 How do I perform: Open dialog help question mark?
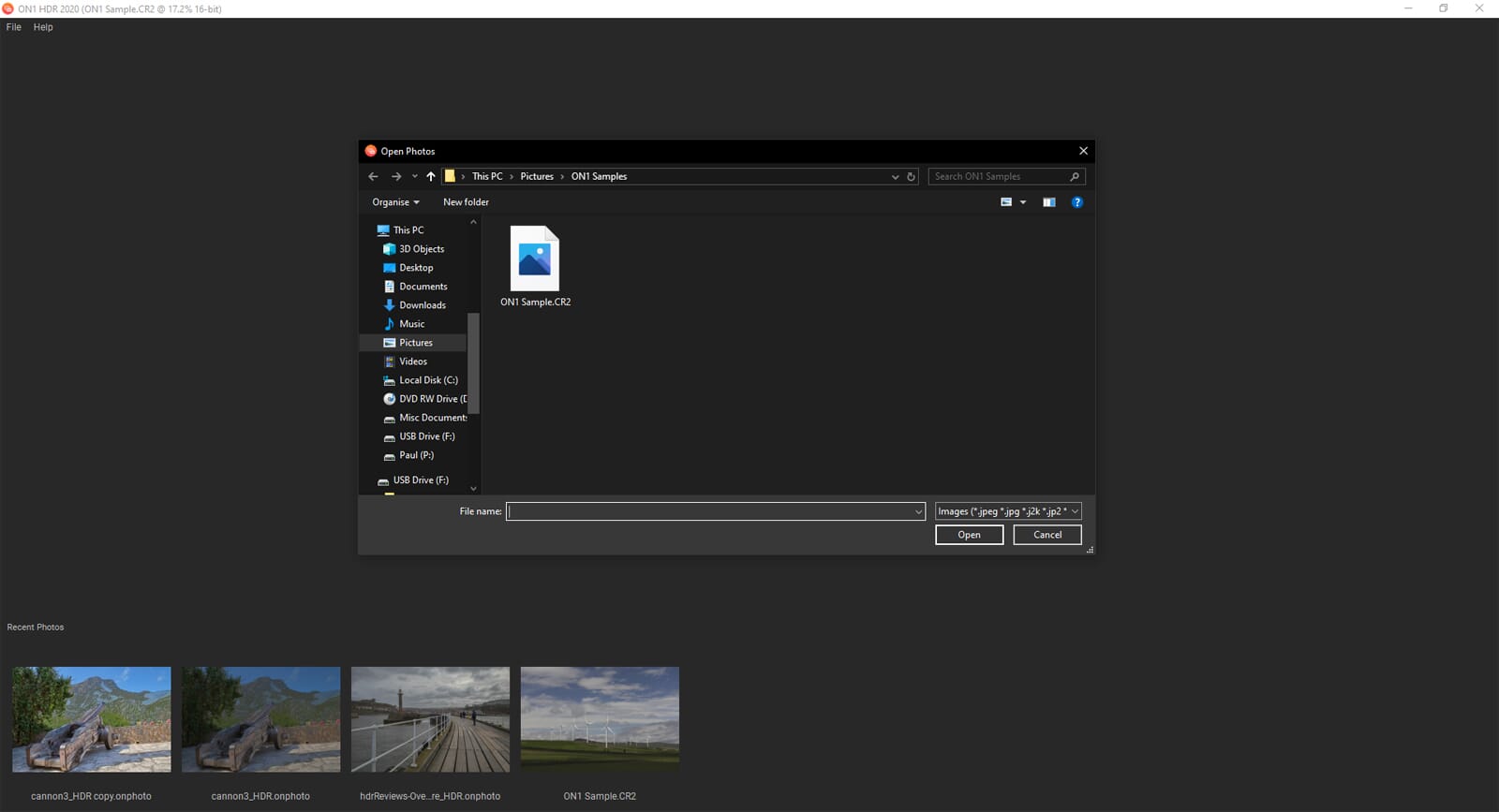(x=1077, y=202)
